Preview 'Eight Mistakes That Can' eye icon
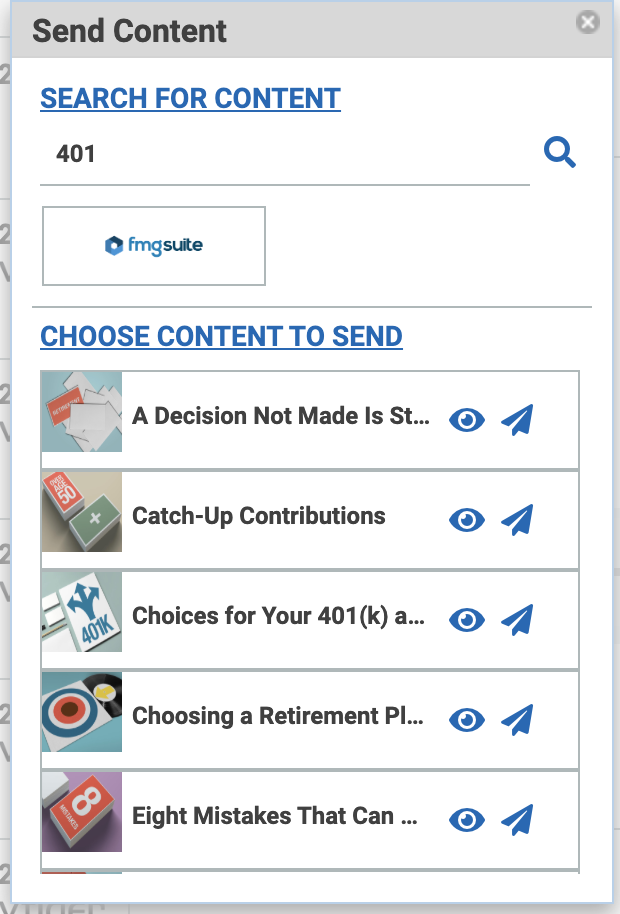Viewport: 620px width, 914px height. click(466, 820)
